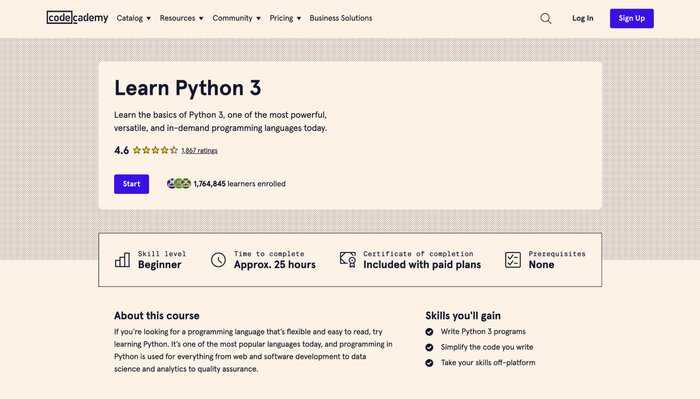This screenshot has height=399, width=700.
Task: Click Simplify the code you write text
Action: point(487,347)
